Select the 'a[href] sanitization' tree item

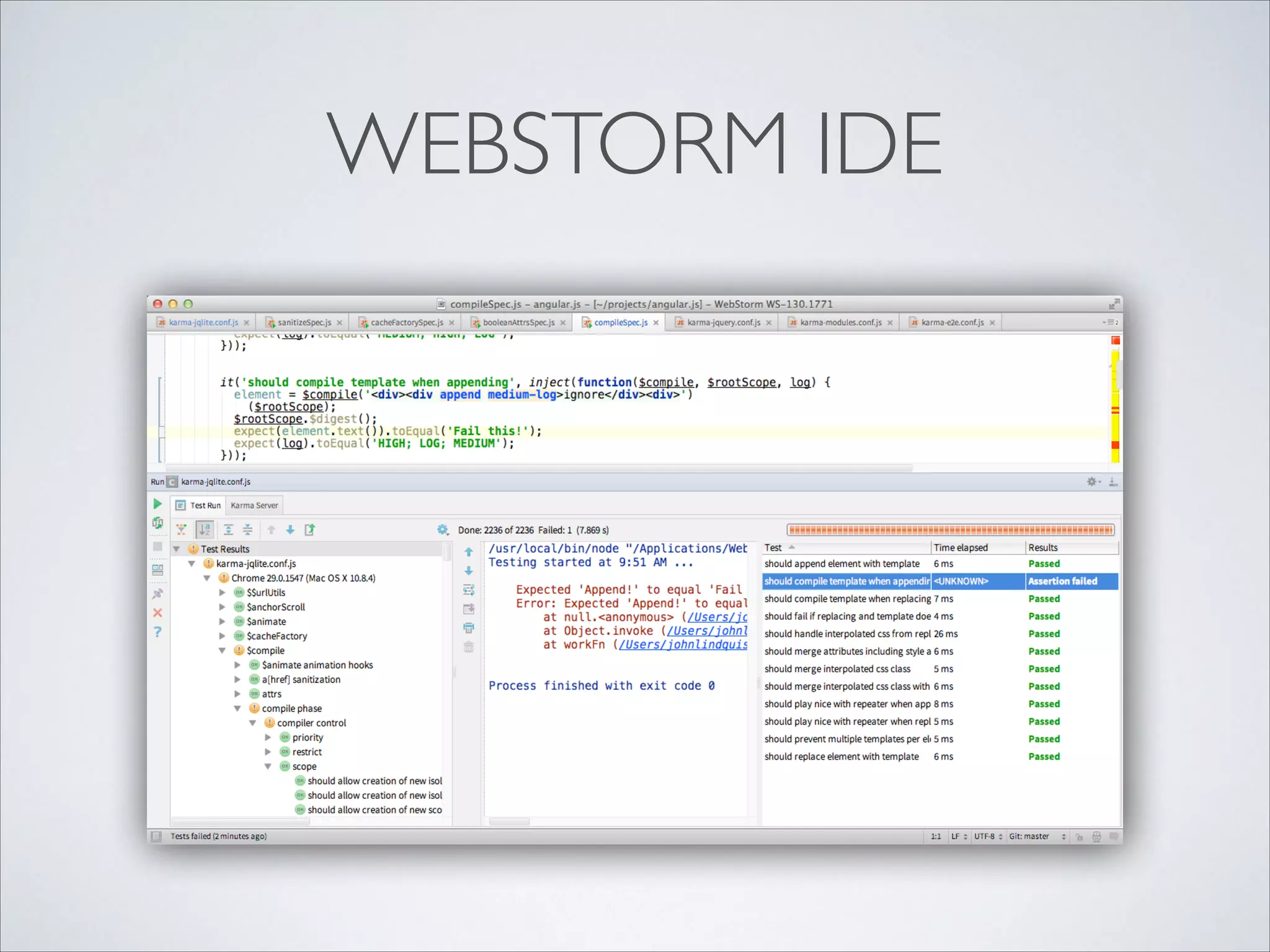pos(301,679)
